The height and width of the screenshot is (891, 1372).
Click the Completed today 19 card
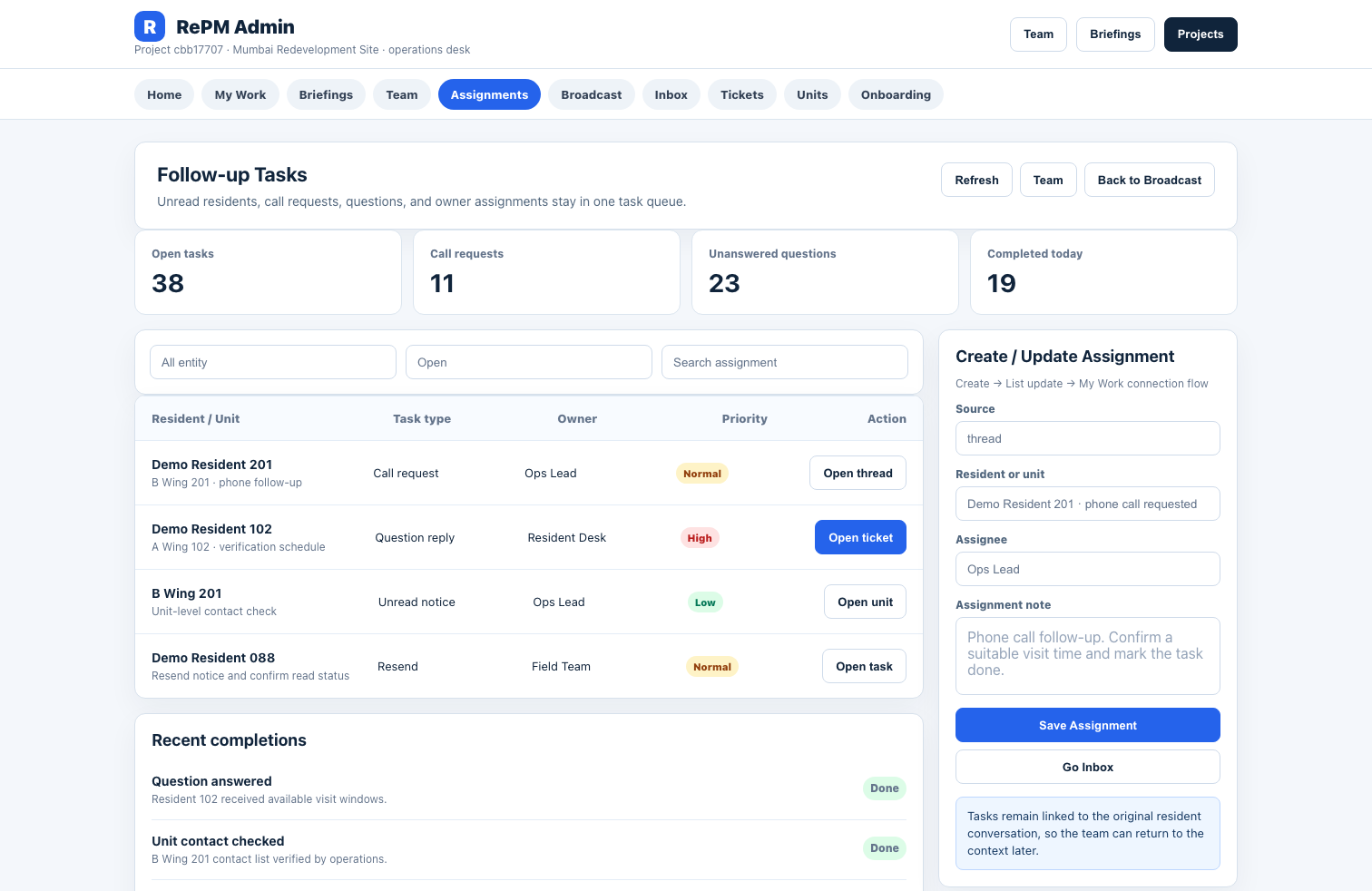[x=1103, y=272]
